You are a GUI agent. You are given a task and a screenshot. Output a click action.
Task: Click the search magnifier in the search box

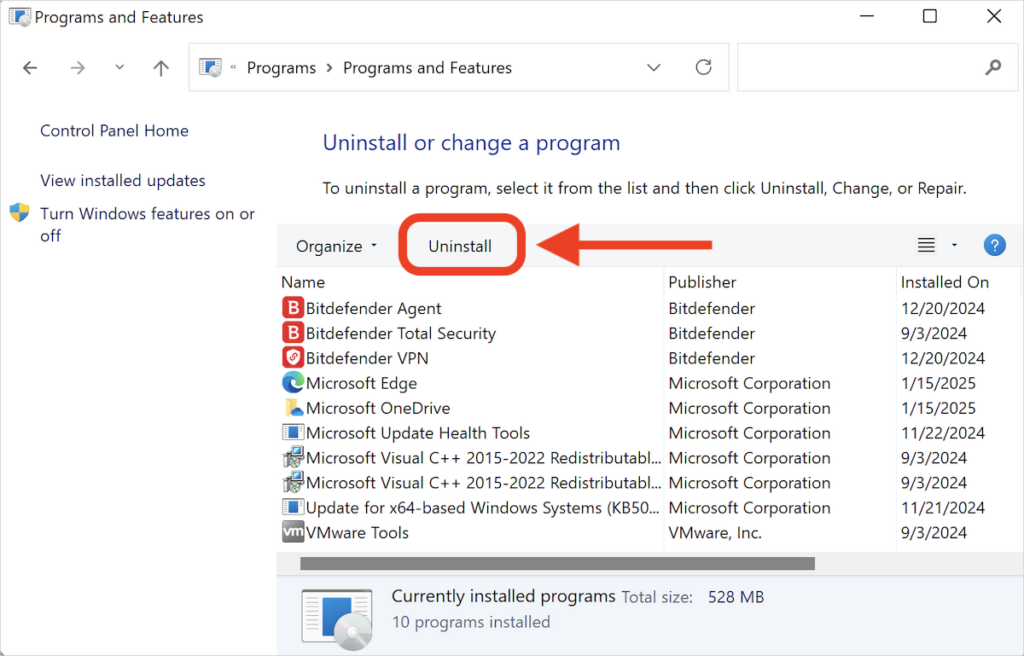click(992, 67)
